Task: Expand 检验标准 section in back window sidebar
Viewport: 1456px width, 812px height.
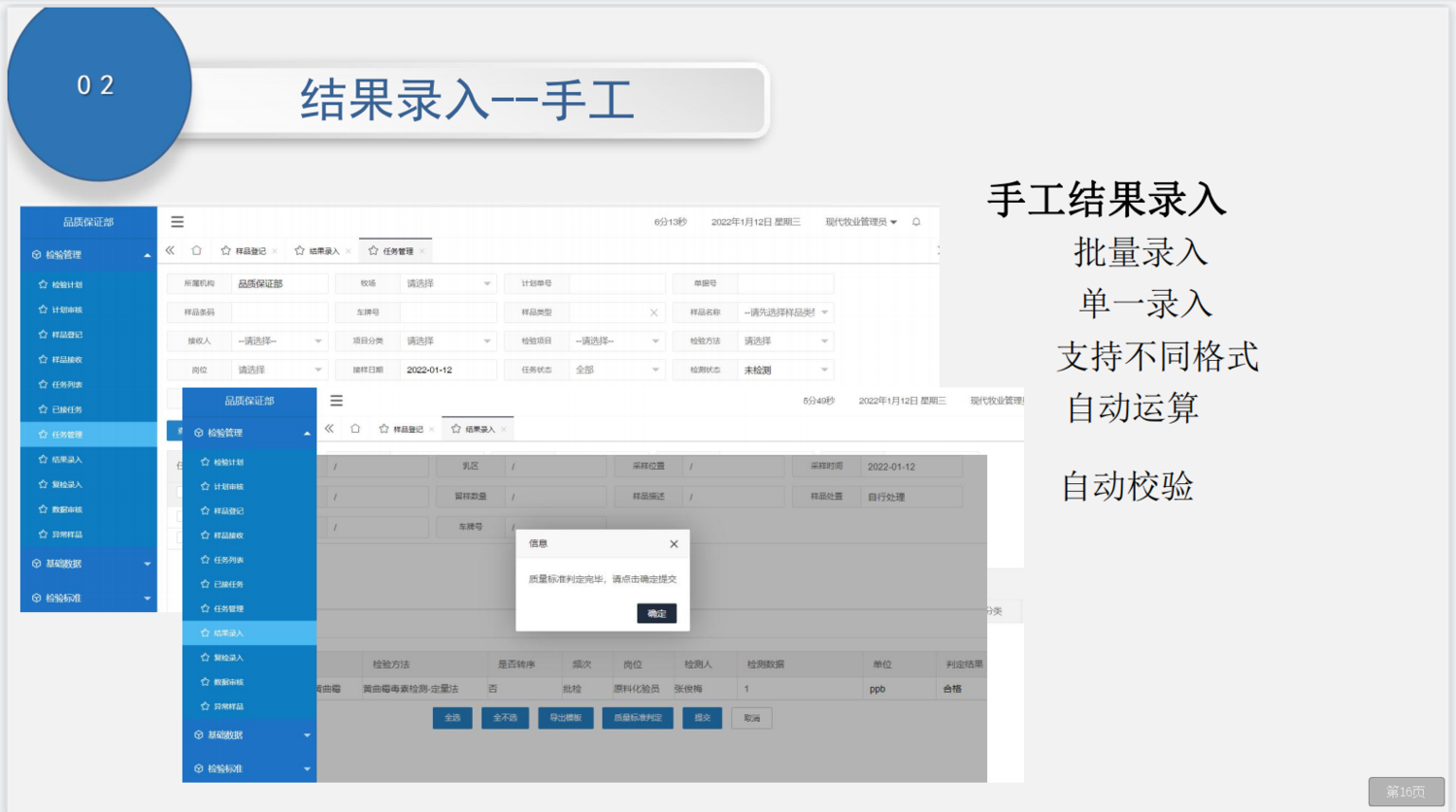Action: 88,599
